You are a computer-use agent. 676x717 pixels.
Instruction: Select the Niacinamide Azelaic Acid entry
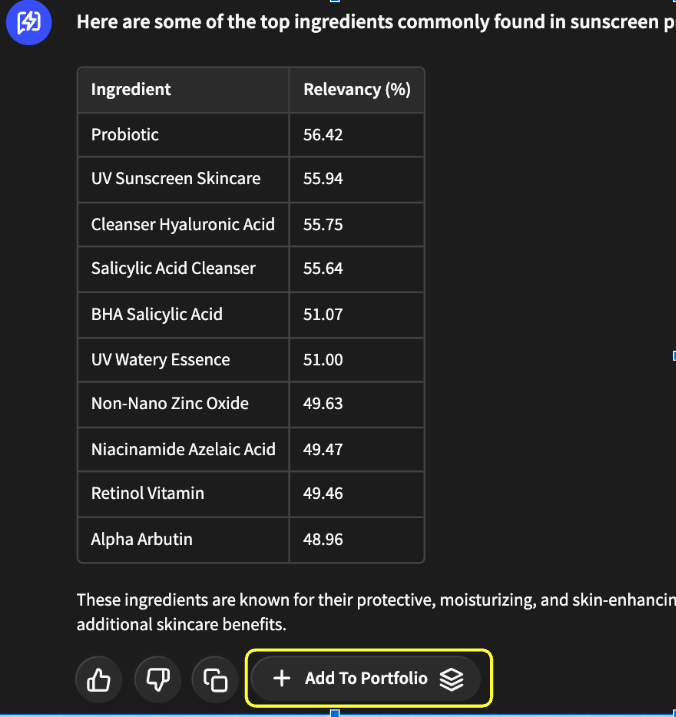point(183,449)
